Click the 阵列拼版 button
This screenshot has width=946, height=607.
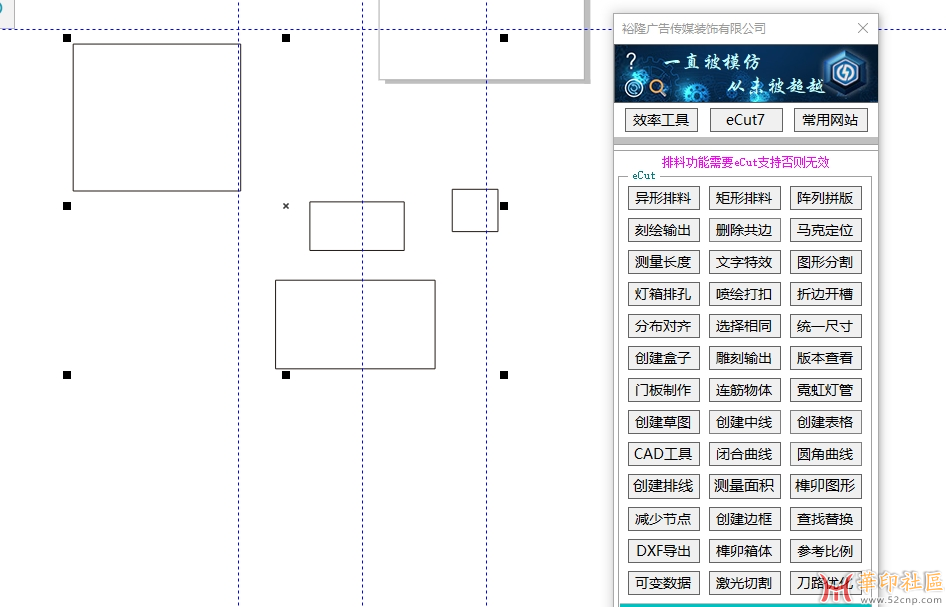[825, 198]
